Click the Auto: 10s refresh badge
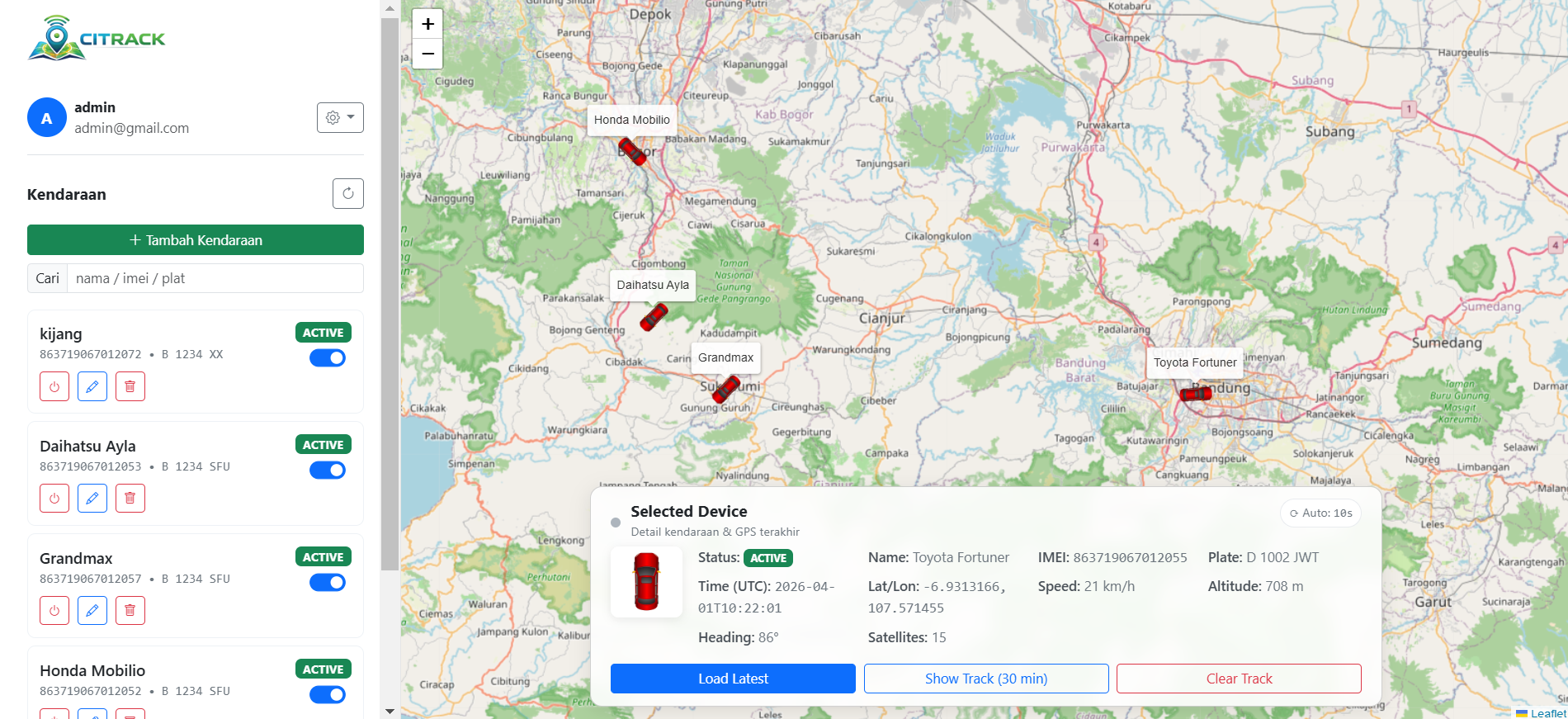Screen dimensions: 1568x719 point(1321,513)
